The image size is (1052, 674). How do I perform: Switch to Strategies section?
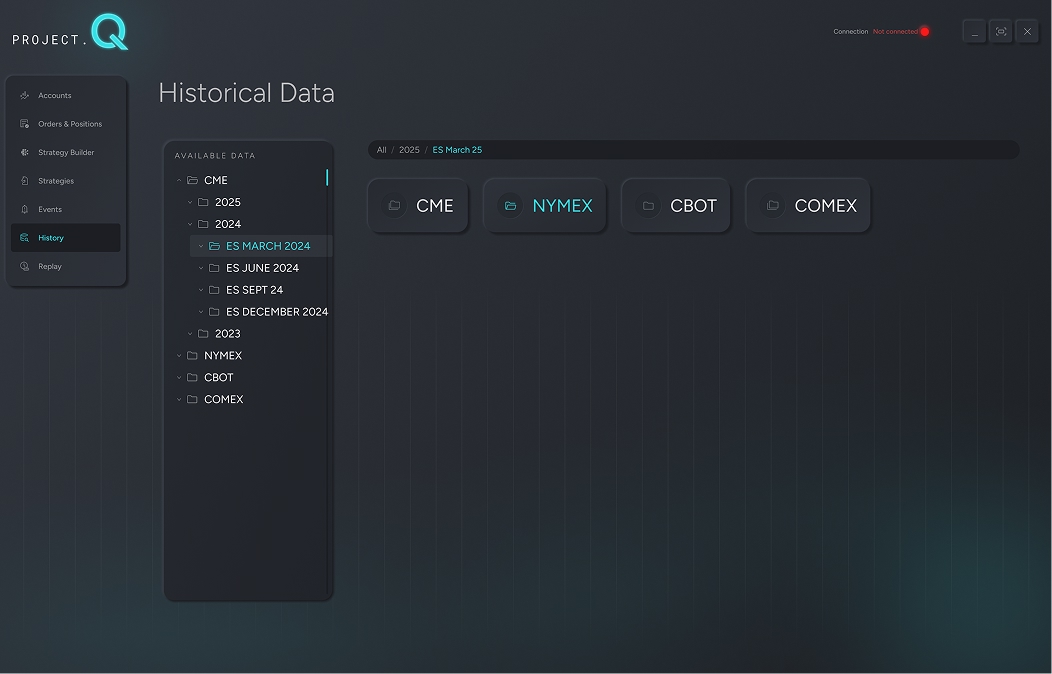pyautogui.click(x=66, y=181)
